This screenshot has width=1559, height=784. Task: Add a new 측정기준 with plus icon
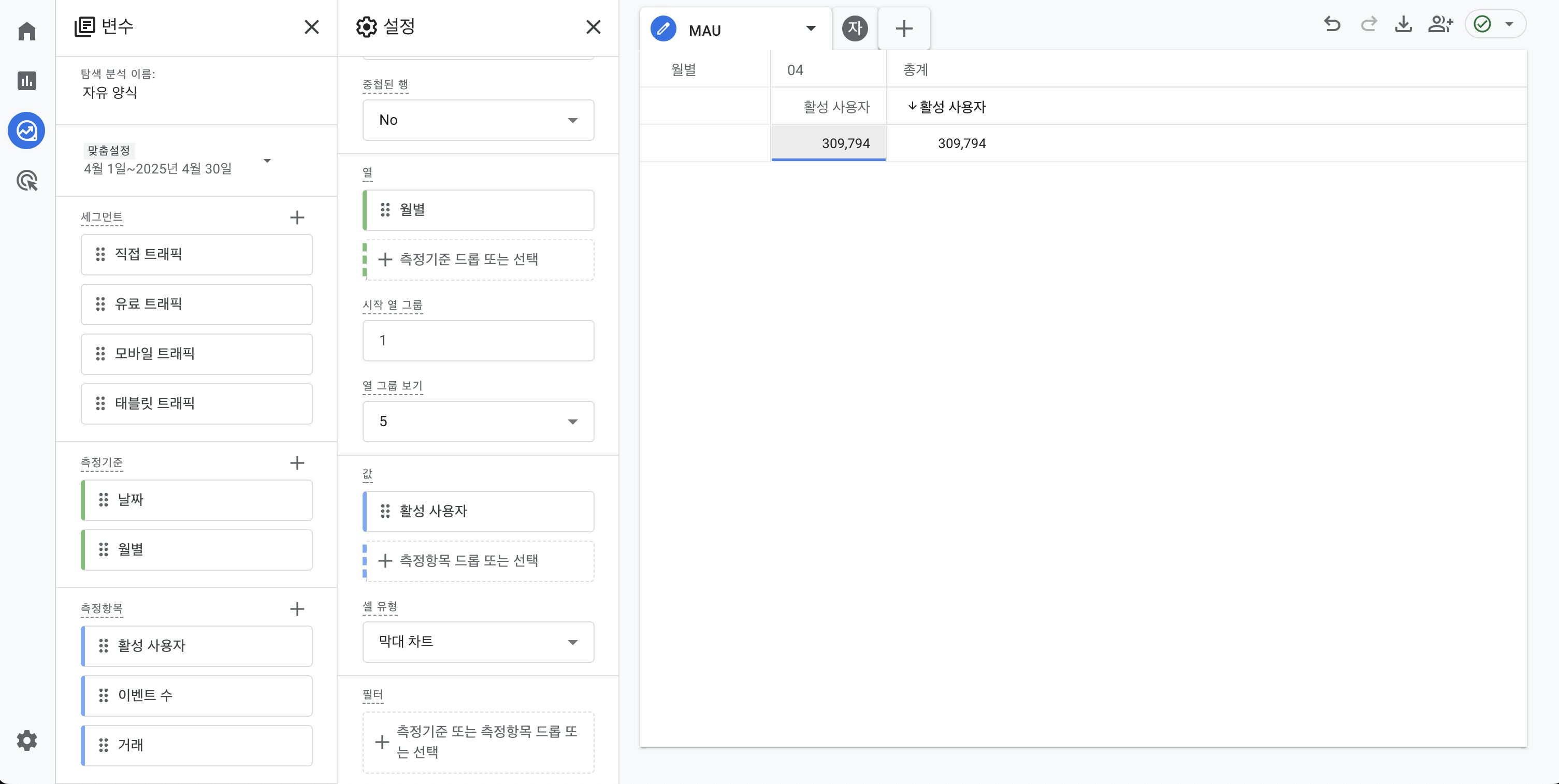click(x=297, y=463)
